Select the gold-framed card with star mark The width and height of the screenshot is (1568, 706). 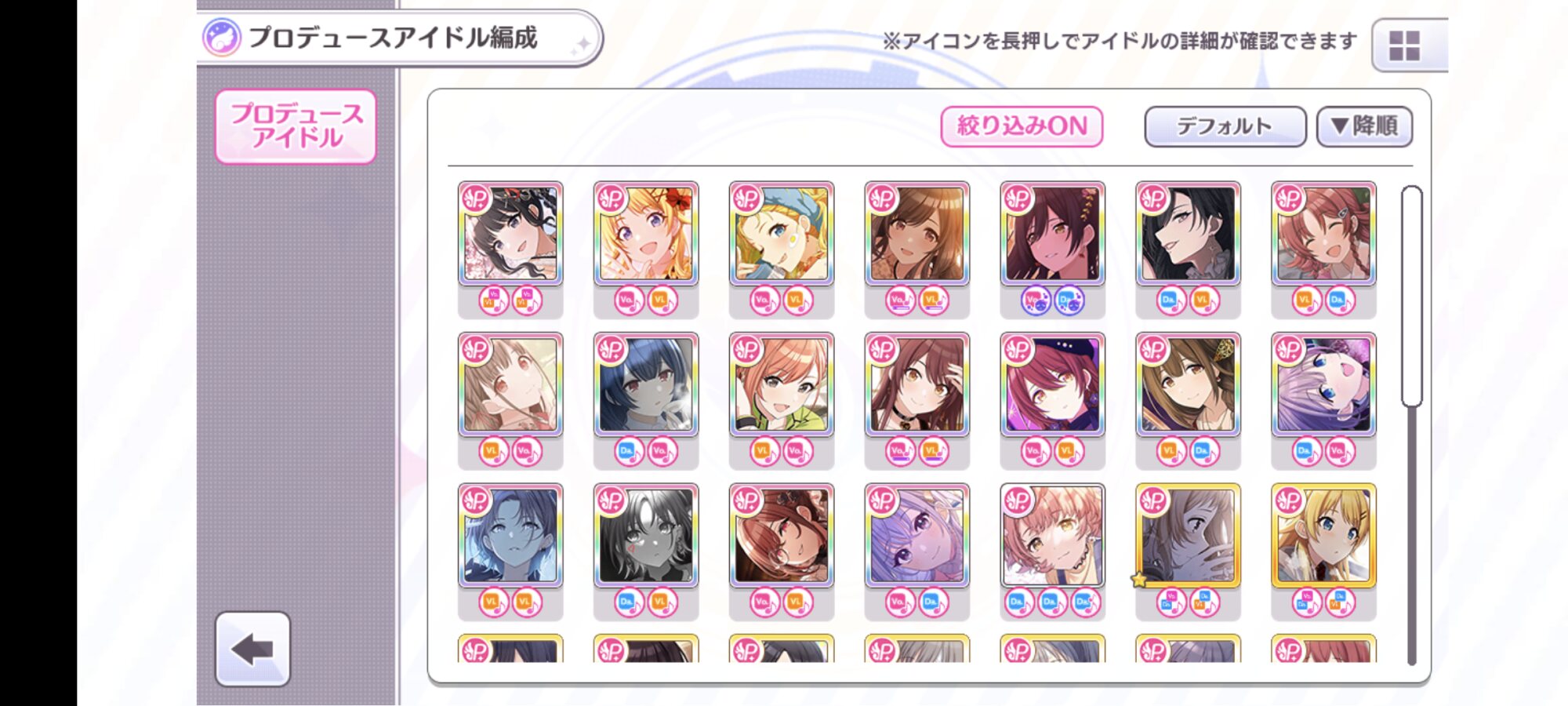pyautogui.click(x=1188, y=535)
